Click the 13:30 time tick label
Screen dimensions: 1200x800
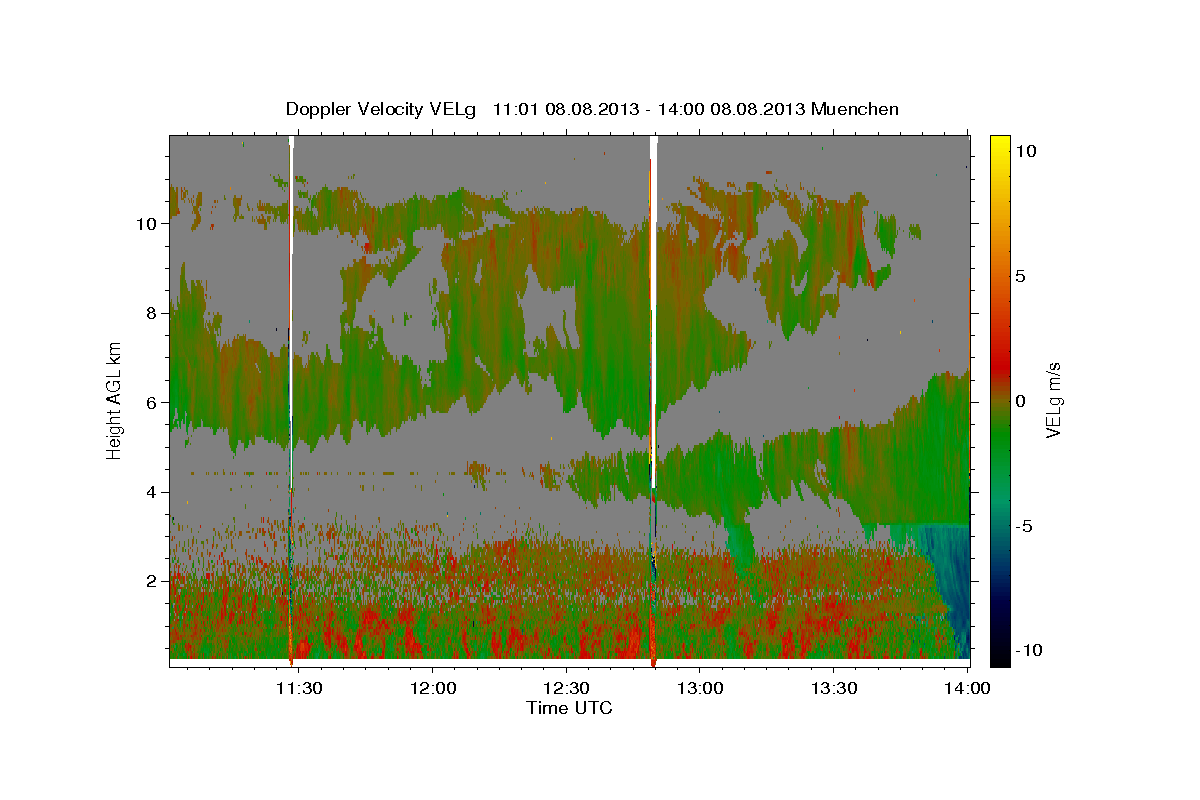[833, 688]
